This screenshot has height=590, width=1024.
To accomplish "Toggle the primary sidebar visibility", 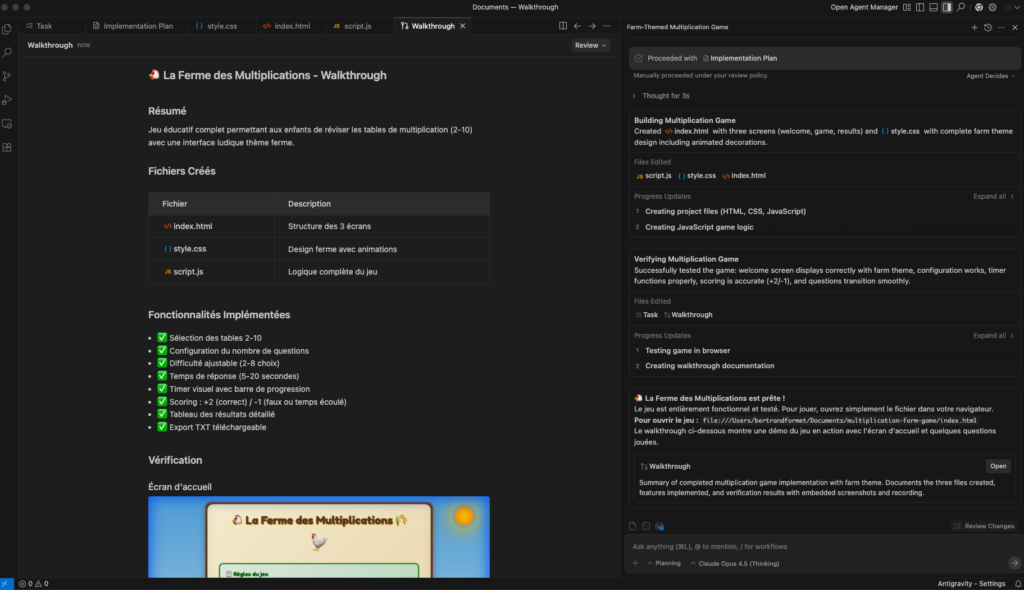I will coord(918,7).
